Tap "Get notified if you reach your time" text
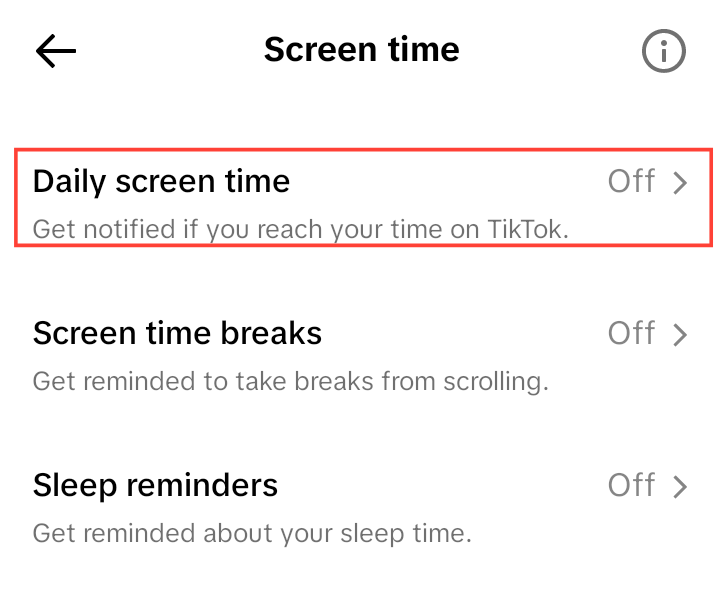 pos(300,229)
